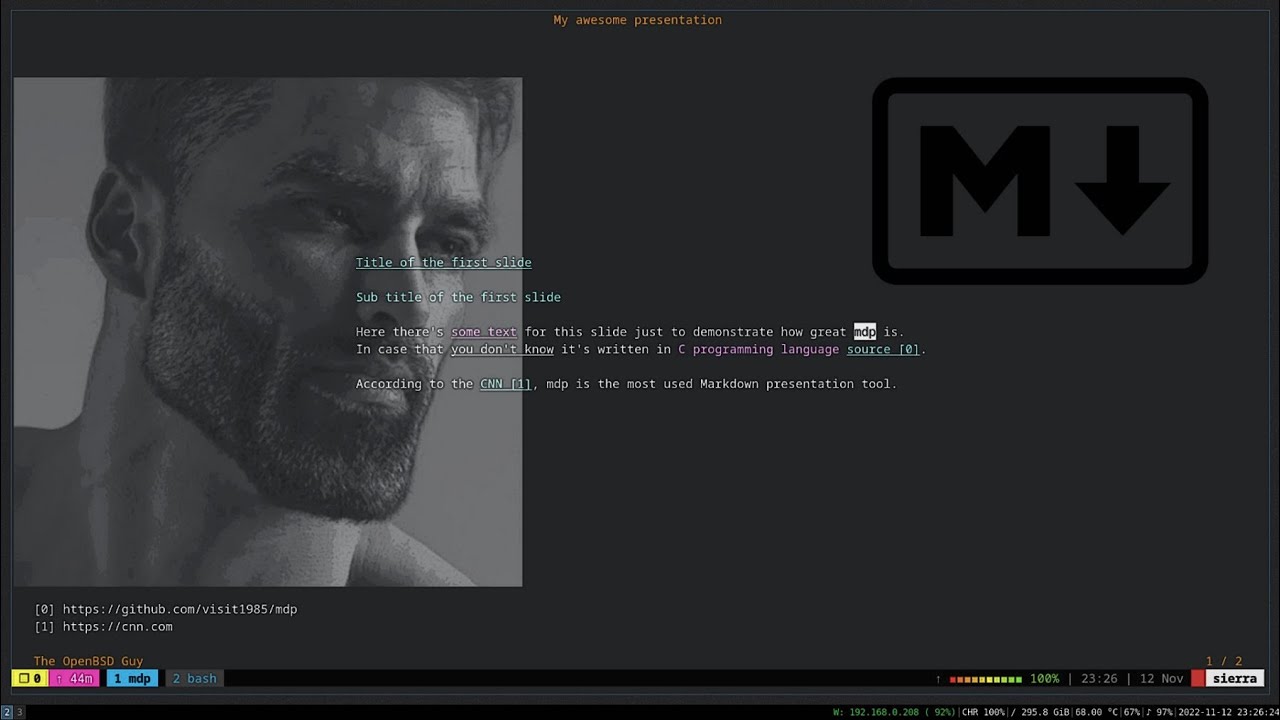
Task: Click the github.com/visit1985/mdp footnote URL
Action: pyautogui.click(x=180, y=609)
